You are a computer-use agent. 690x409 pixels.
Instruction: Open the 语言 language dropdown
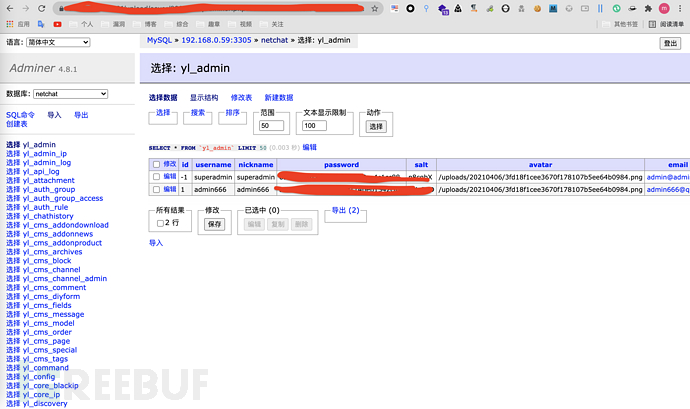click(58, 42)
